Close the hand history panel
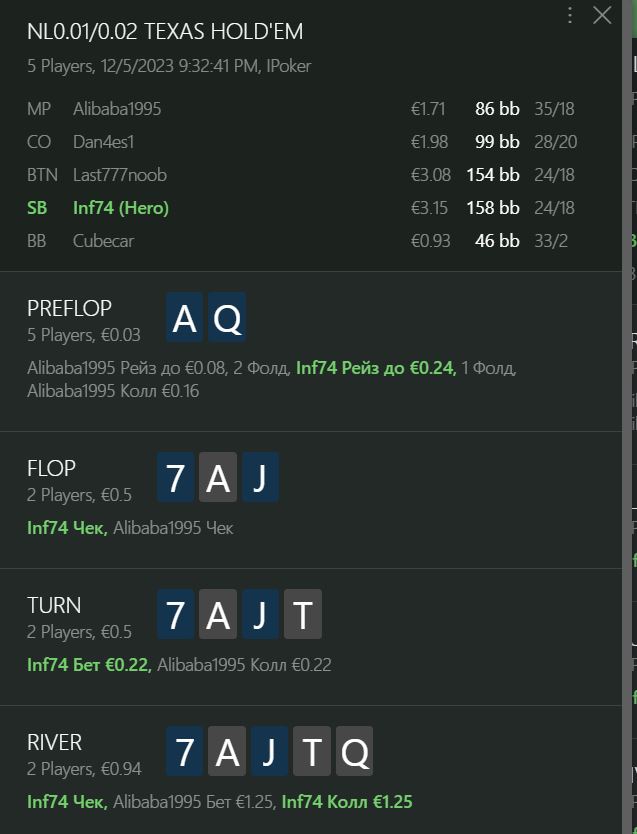637x834 pixels. coord(602,15)
